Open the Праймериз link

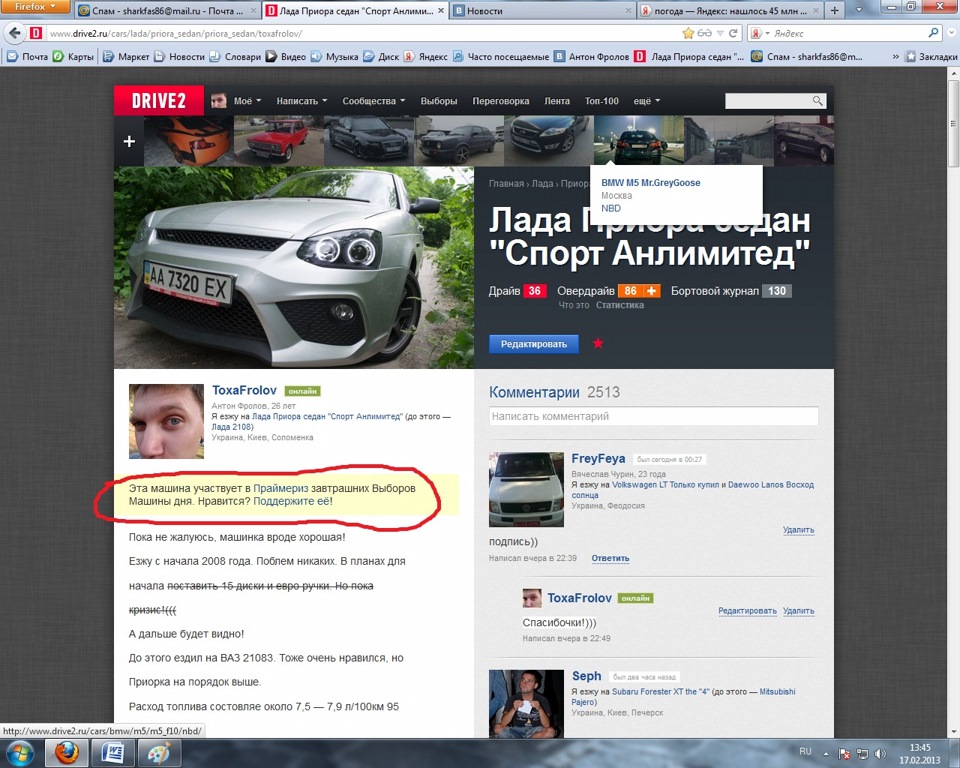tap(280, 488)
